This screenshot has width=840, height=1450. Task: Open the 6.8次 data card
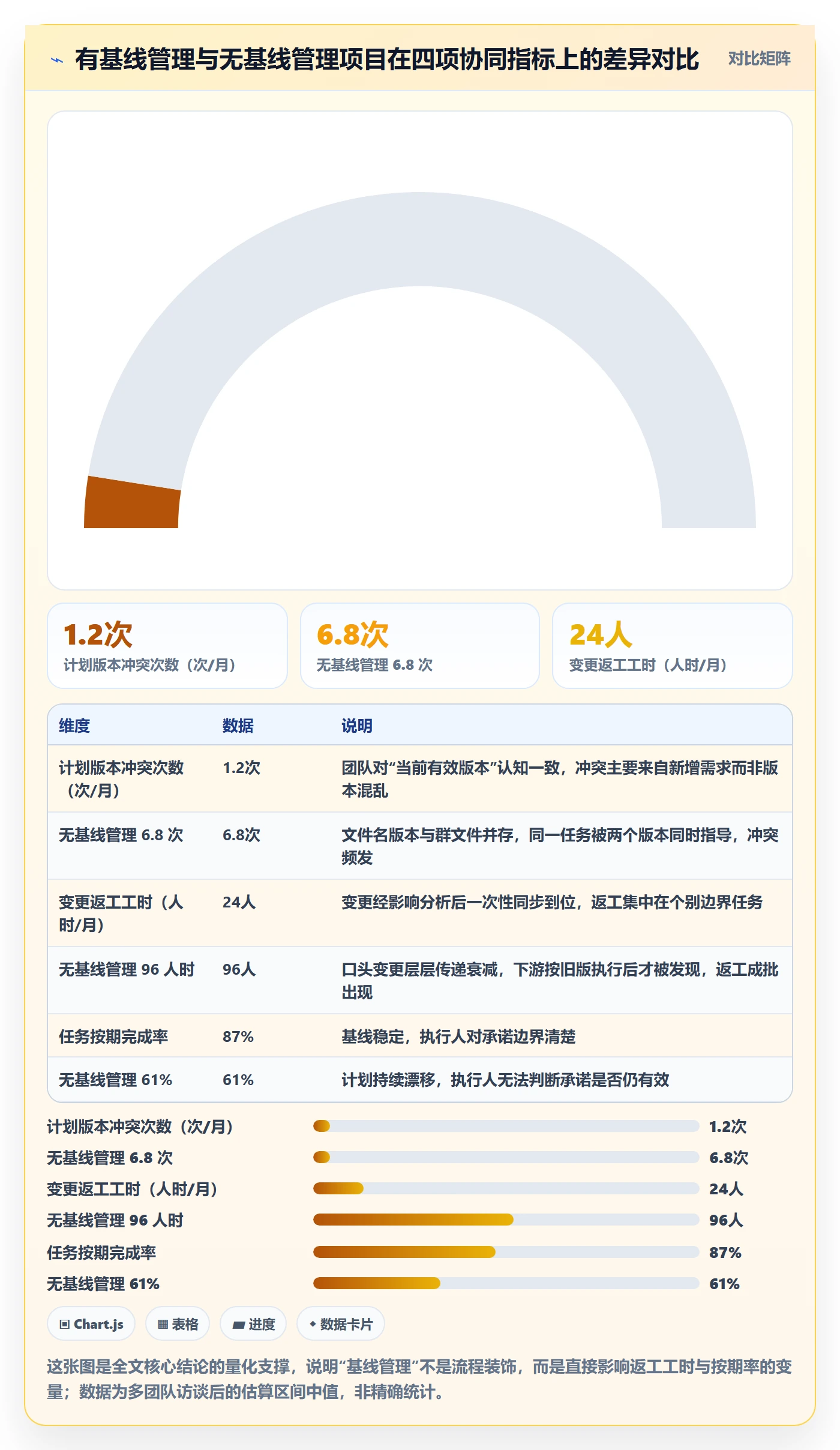tap(420, 645)
